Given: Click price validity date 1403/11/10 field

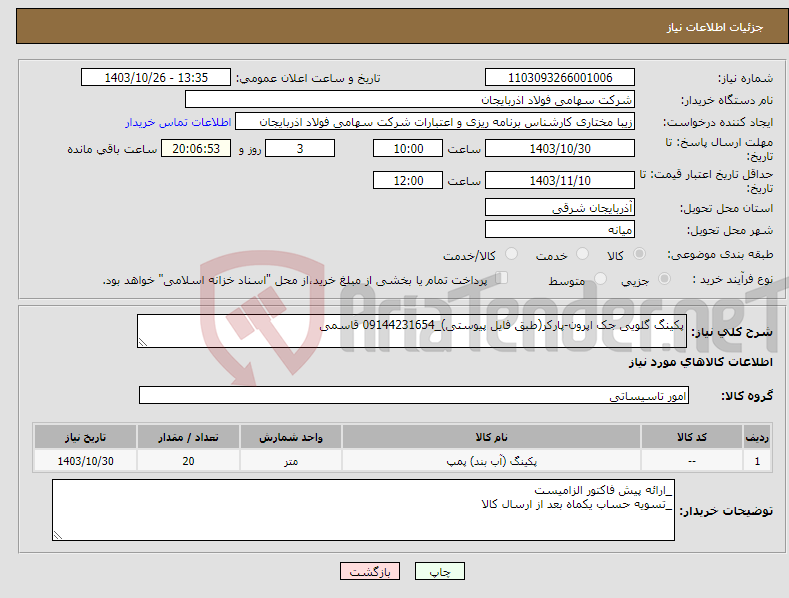Looking at the screenshot, I should pyautogui.click(x=560, y=180).
